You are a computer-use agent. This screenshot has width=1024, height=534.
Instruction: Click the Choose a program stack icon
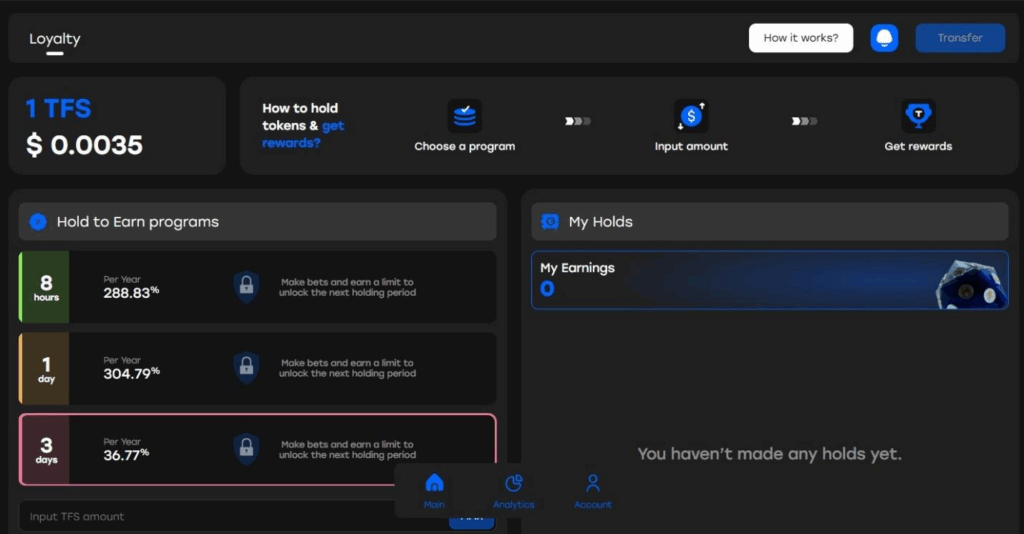pyautogui.click(x=464, y=116)
